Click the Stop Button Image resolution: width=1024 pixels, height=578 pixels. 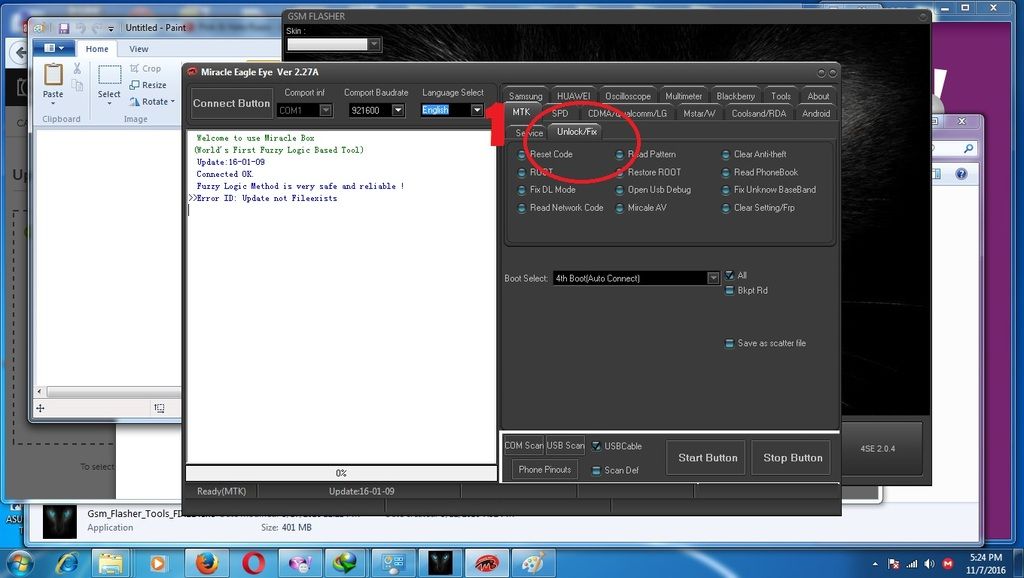(x=792, y=458)
